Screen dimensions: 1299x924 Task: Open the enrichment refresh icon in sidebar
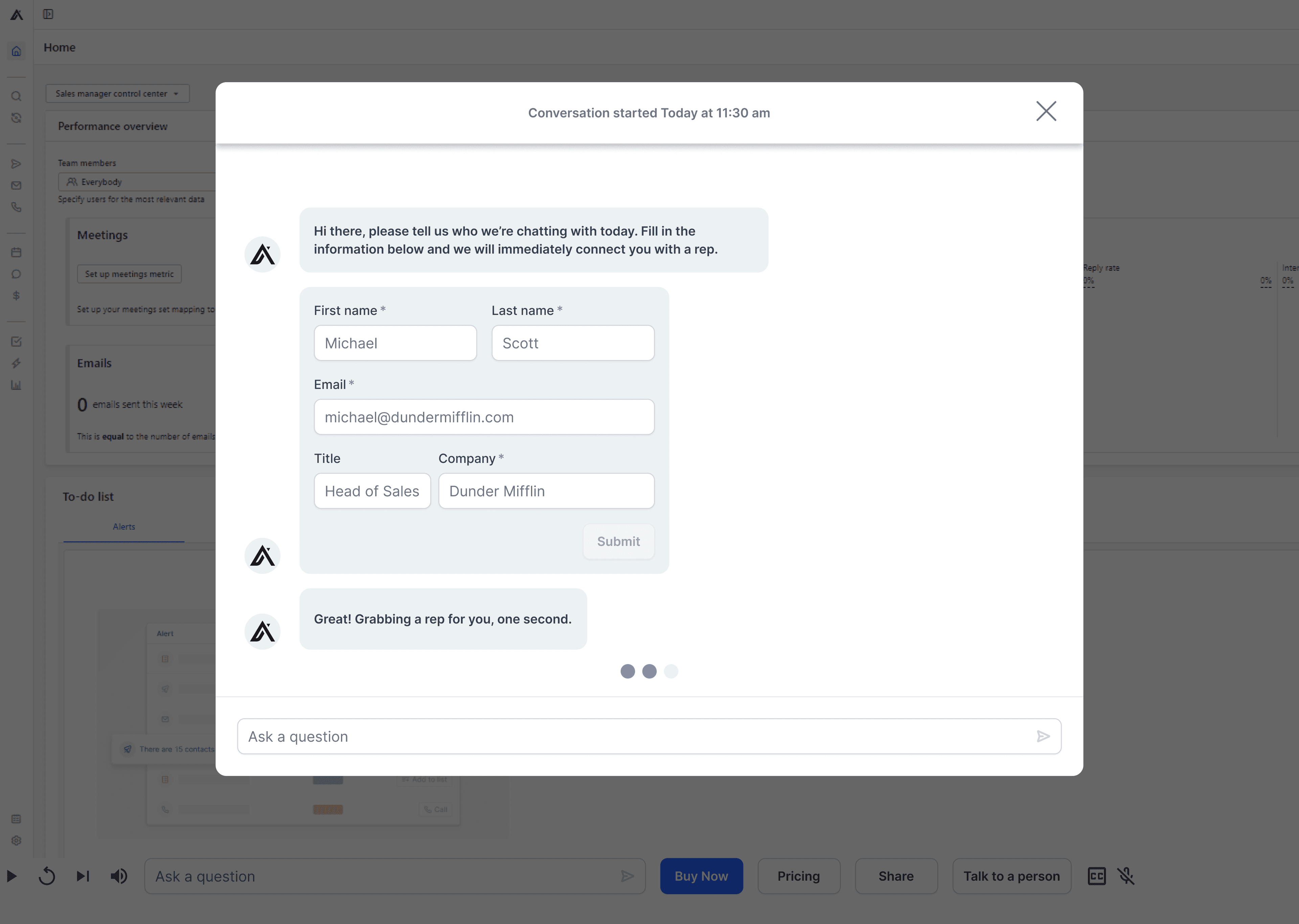click(17, 118)
